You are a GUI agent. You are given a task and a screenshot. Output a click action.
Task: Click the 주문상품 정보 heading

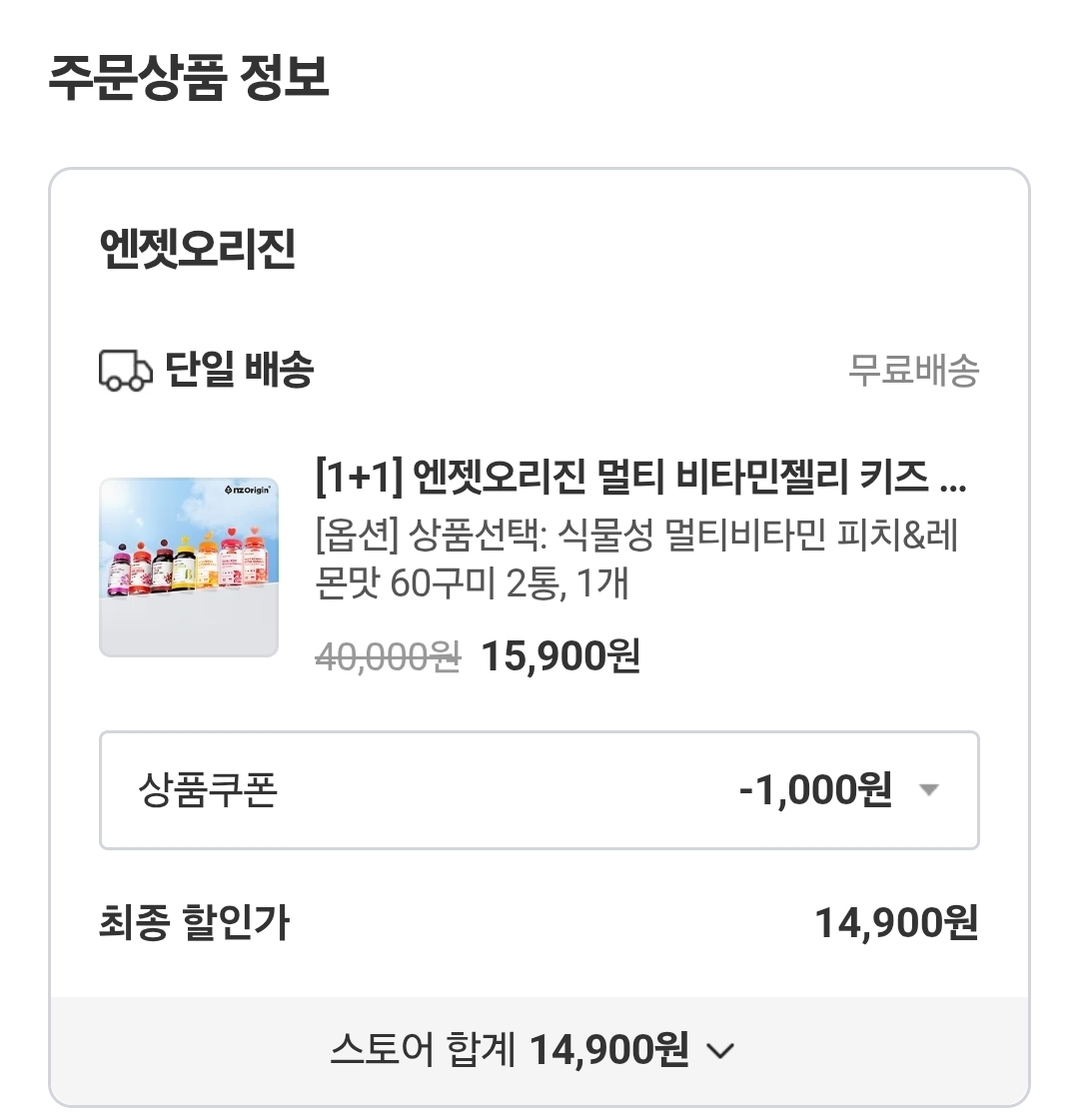189,78
